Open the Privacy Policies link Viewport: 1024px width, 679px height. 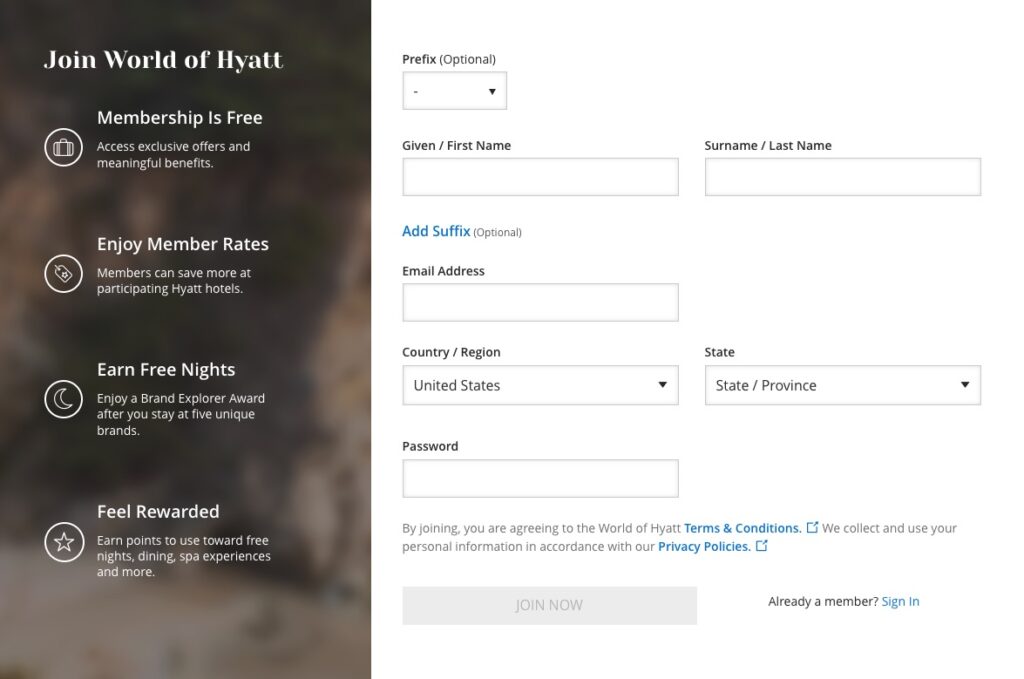tap(703, 546)
